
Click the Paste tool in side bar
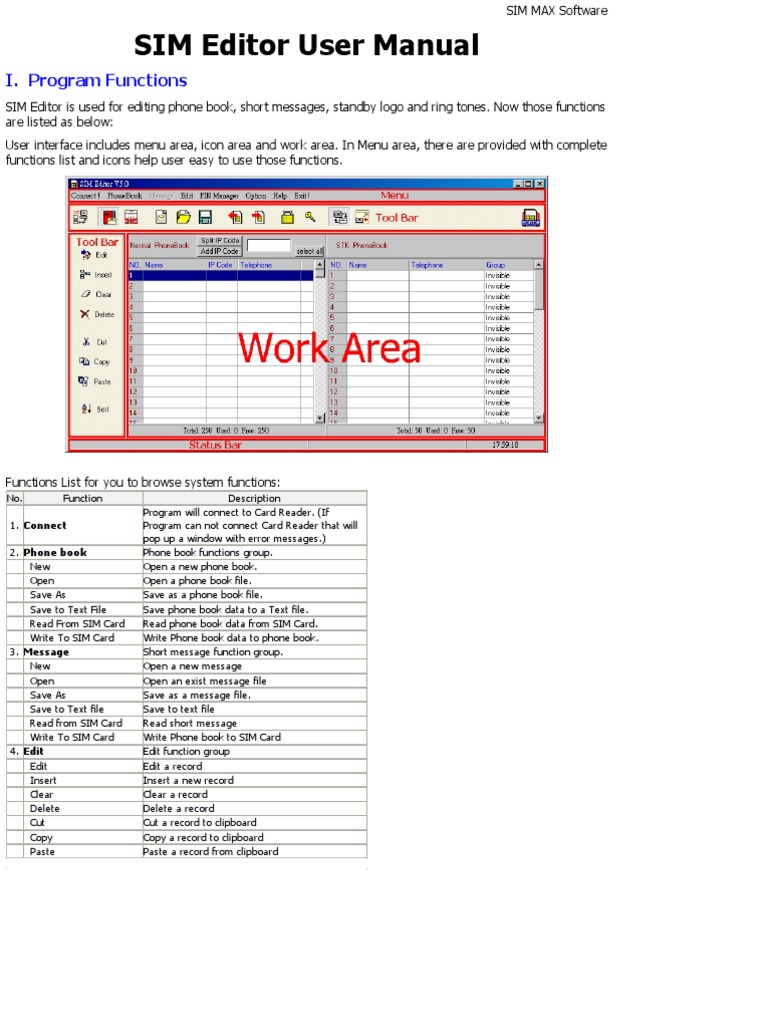(95, 381)
